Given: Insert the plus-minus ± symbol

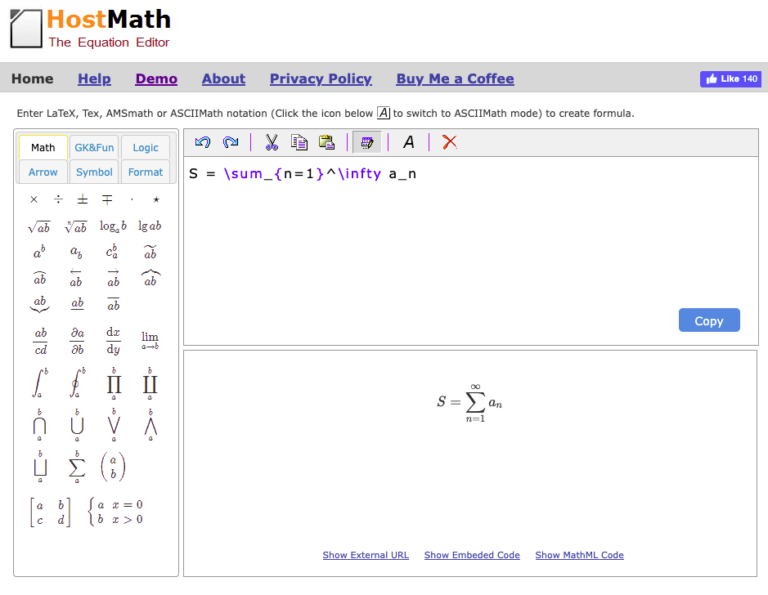Looking at the screenshot, I should click(x=82, y=199).
